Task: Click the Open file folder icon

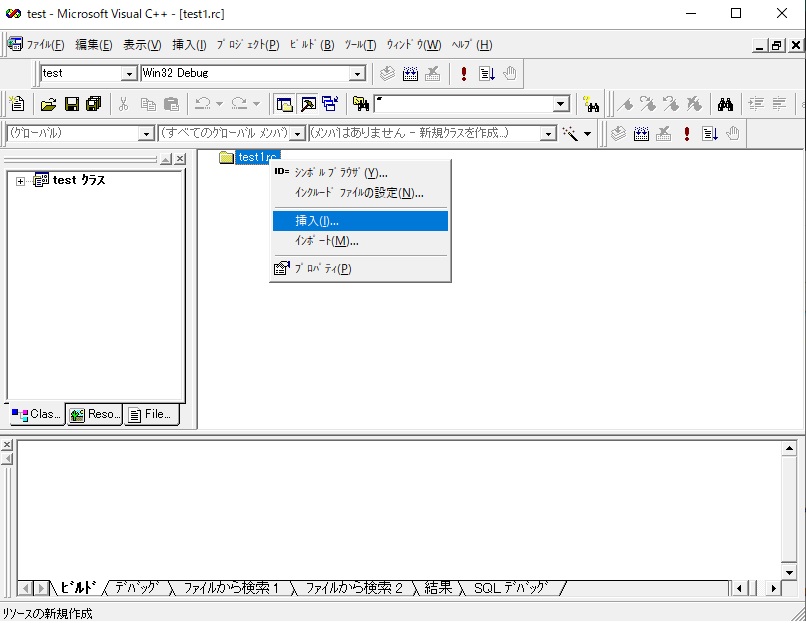Action: 48,104
